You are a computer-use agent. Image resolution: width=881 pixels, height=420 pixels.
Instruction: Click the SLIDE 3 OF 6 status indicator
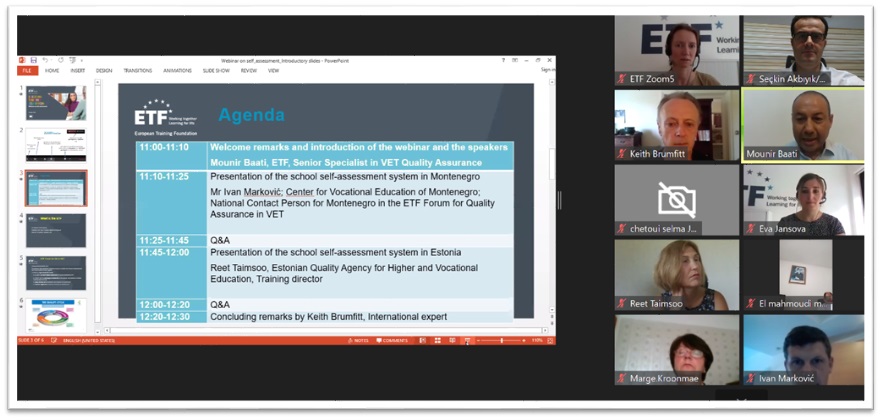tap(33, 340)
